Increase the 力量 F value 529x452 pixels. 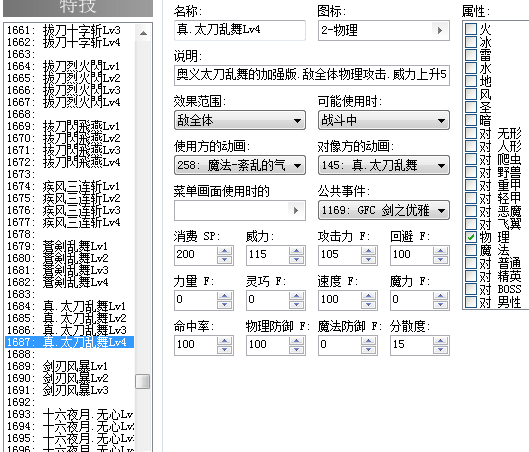224,296
